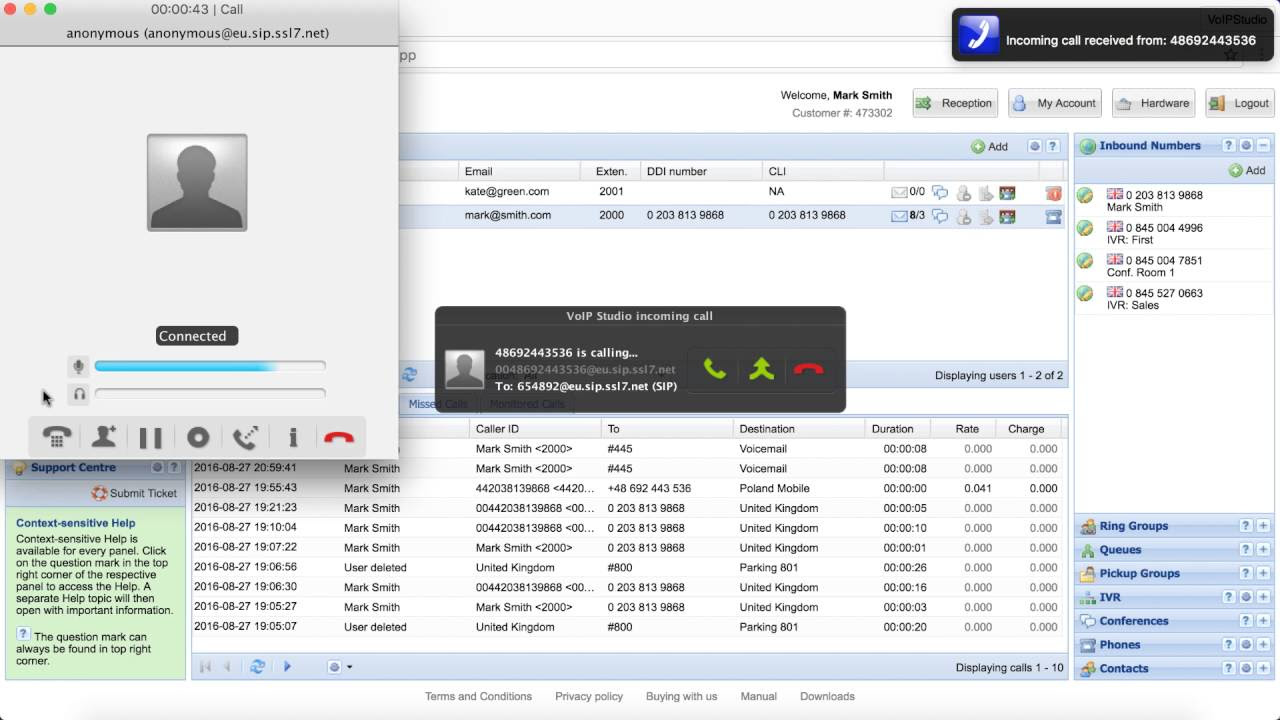Open the Privacy policy link
The image size is (1280, 720).
click(x=589, y=696)
